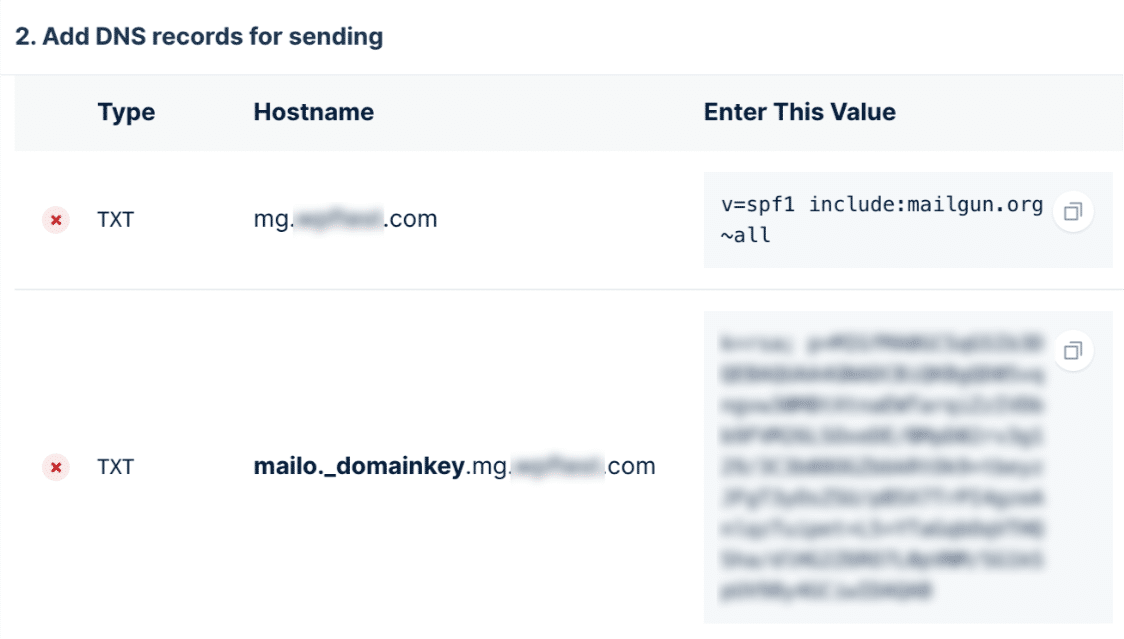The width and height of the screenshot is (1124, 639).
Task: Click include:mailgun.org in the SPF value
Action: click(925, 205)
